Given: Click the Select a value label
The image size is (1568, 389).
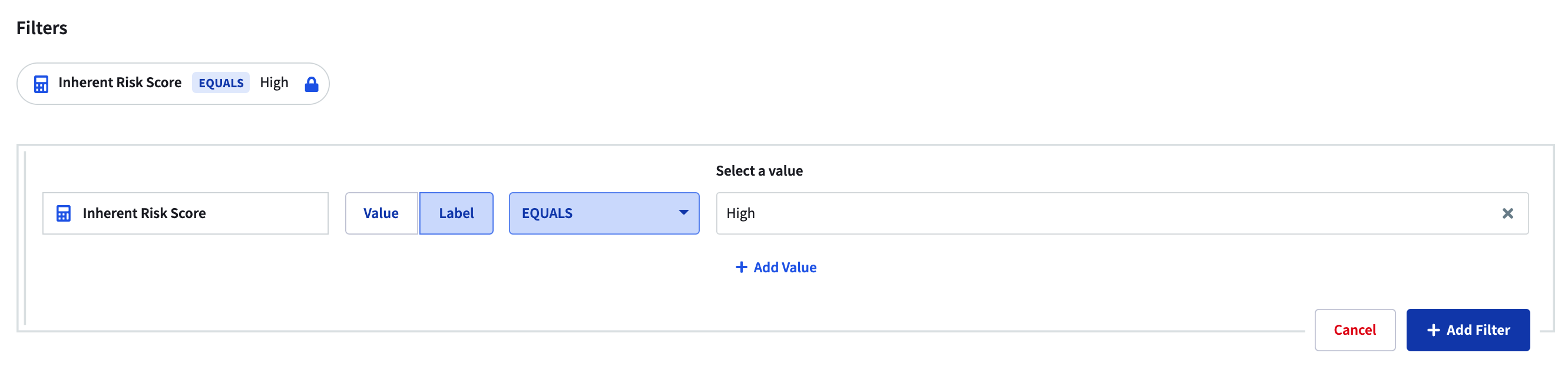Looking at the screenshot, I should [759, 171].
